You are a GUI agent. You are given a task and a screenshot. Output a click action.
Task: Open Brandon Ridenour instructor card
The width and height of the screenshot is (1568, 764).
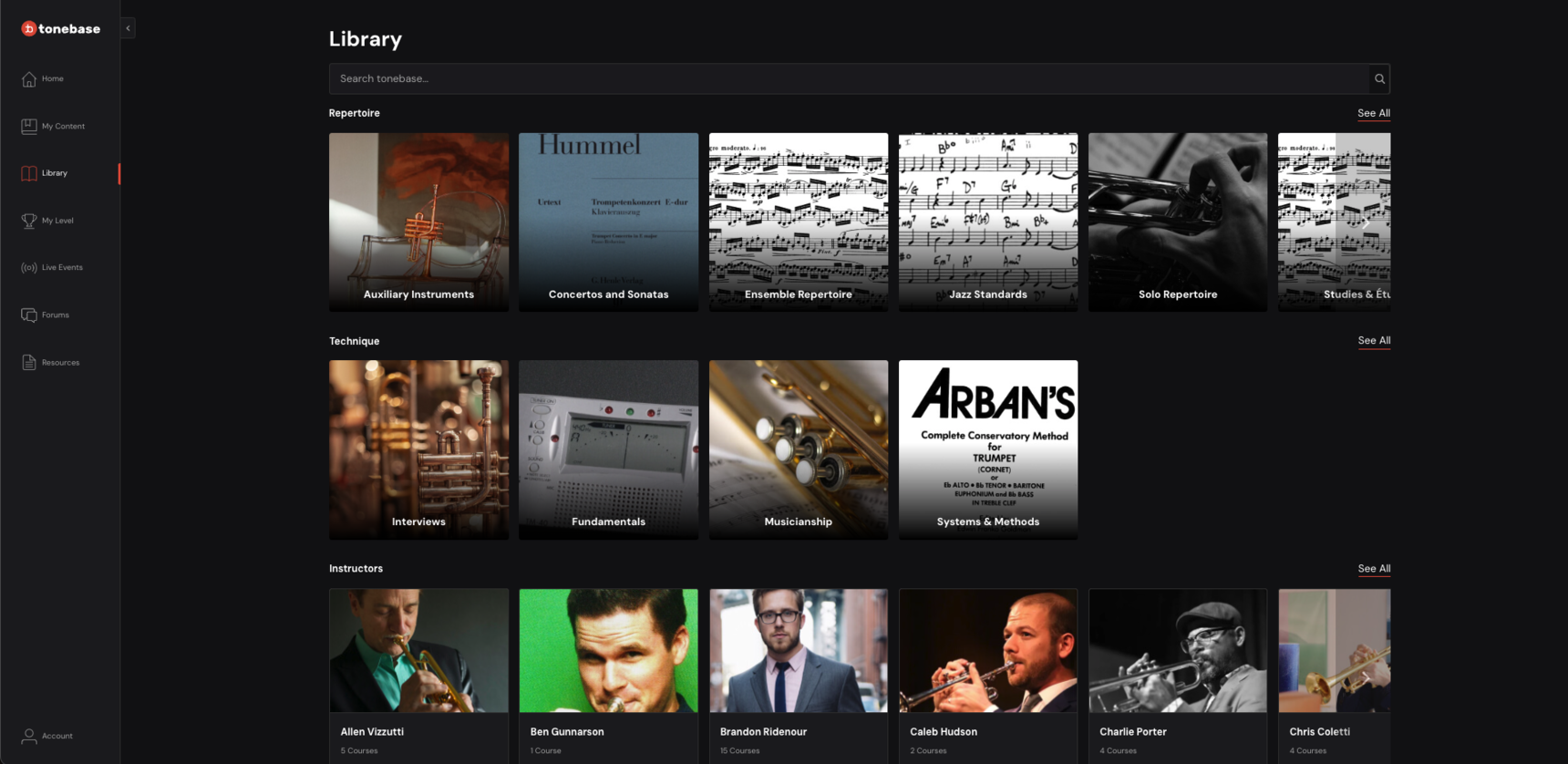click(799, 676)
